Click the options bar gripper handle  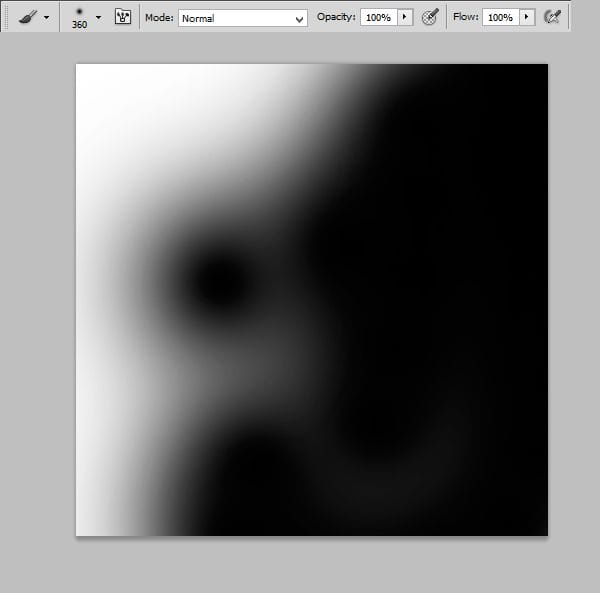(x=5, y=17)
